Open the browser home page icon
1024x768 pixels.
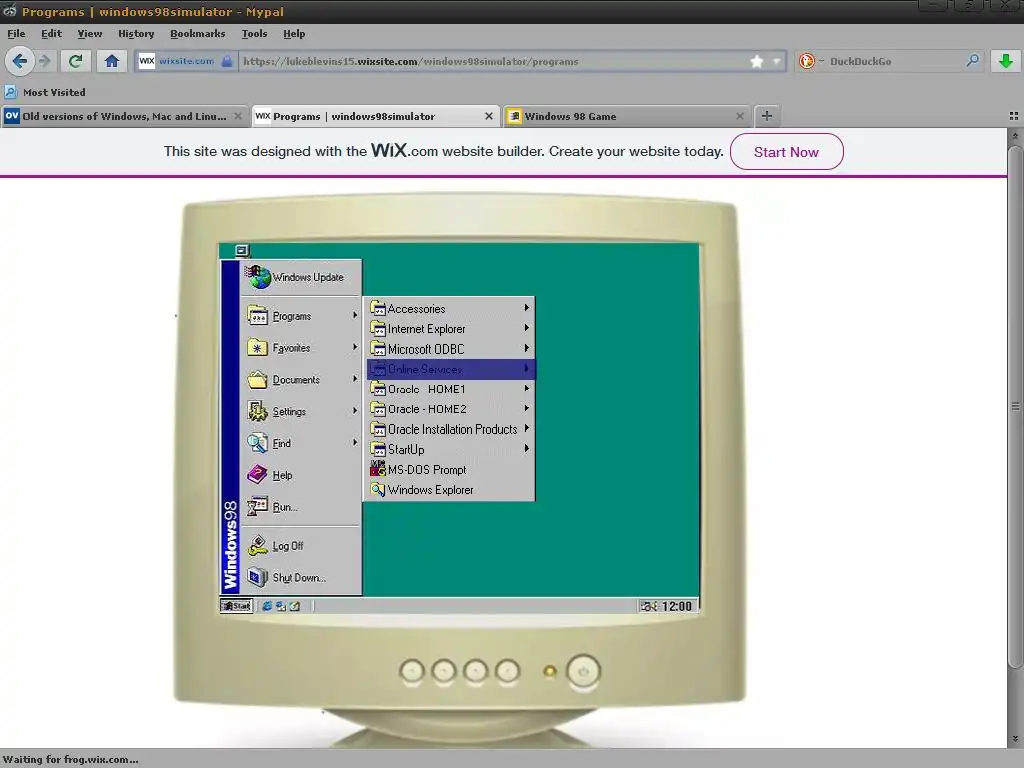[x=112, y=61]
